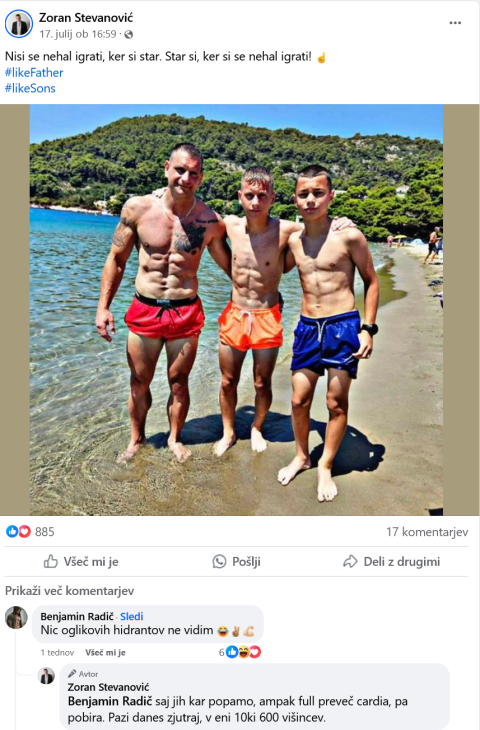480x730 pixels.
Task: Click the blue like reaction icon next to 885
Action: 12,531
